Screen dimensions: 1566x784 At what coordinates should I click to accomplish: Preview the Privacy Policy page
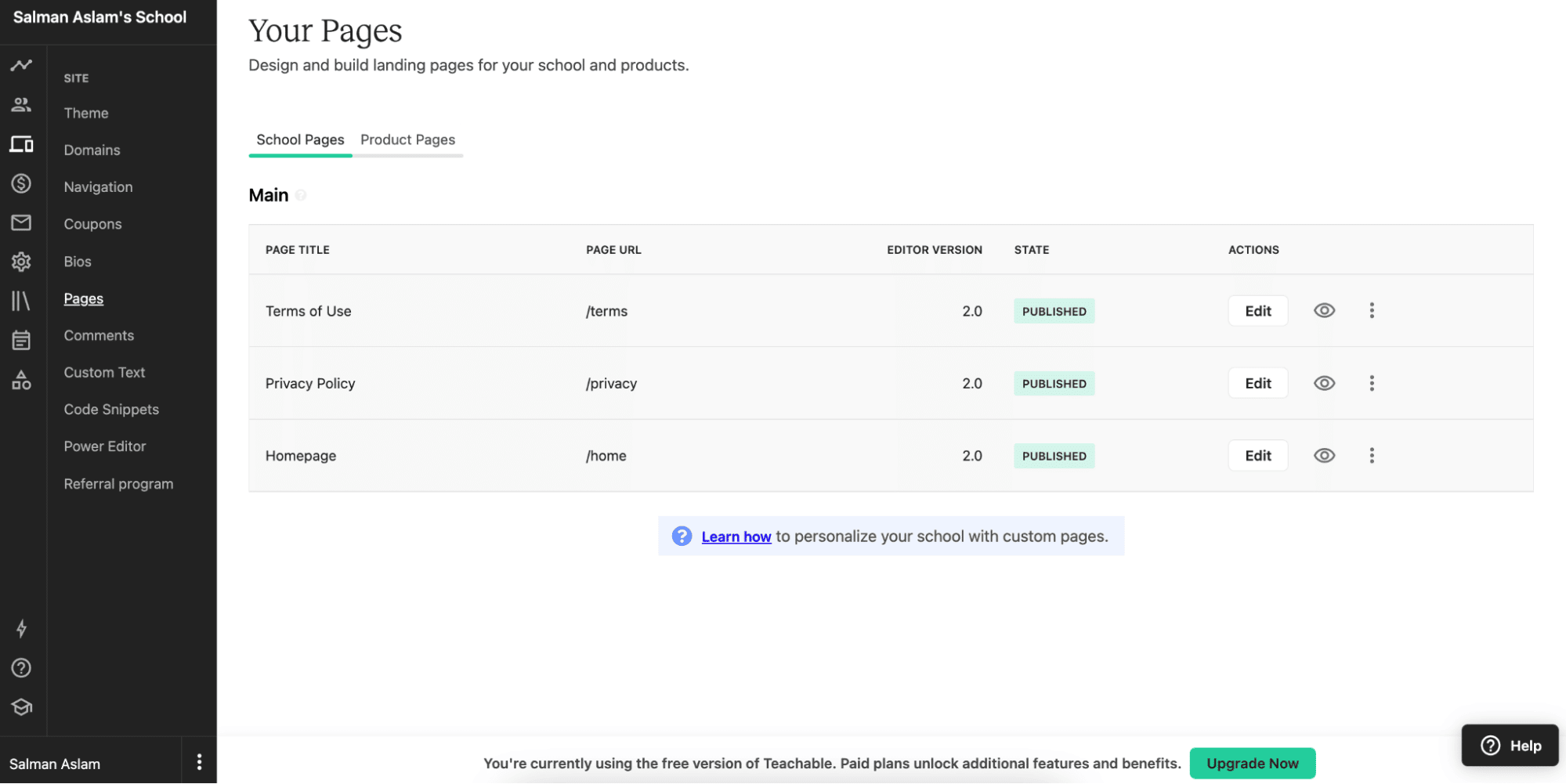(x=1324, y=383)
